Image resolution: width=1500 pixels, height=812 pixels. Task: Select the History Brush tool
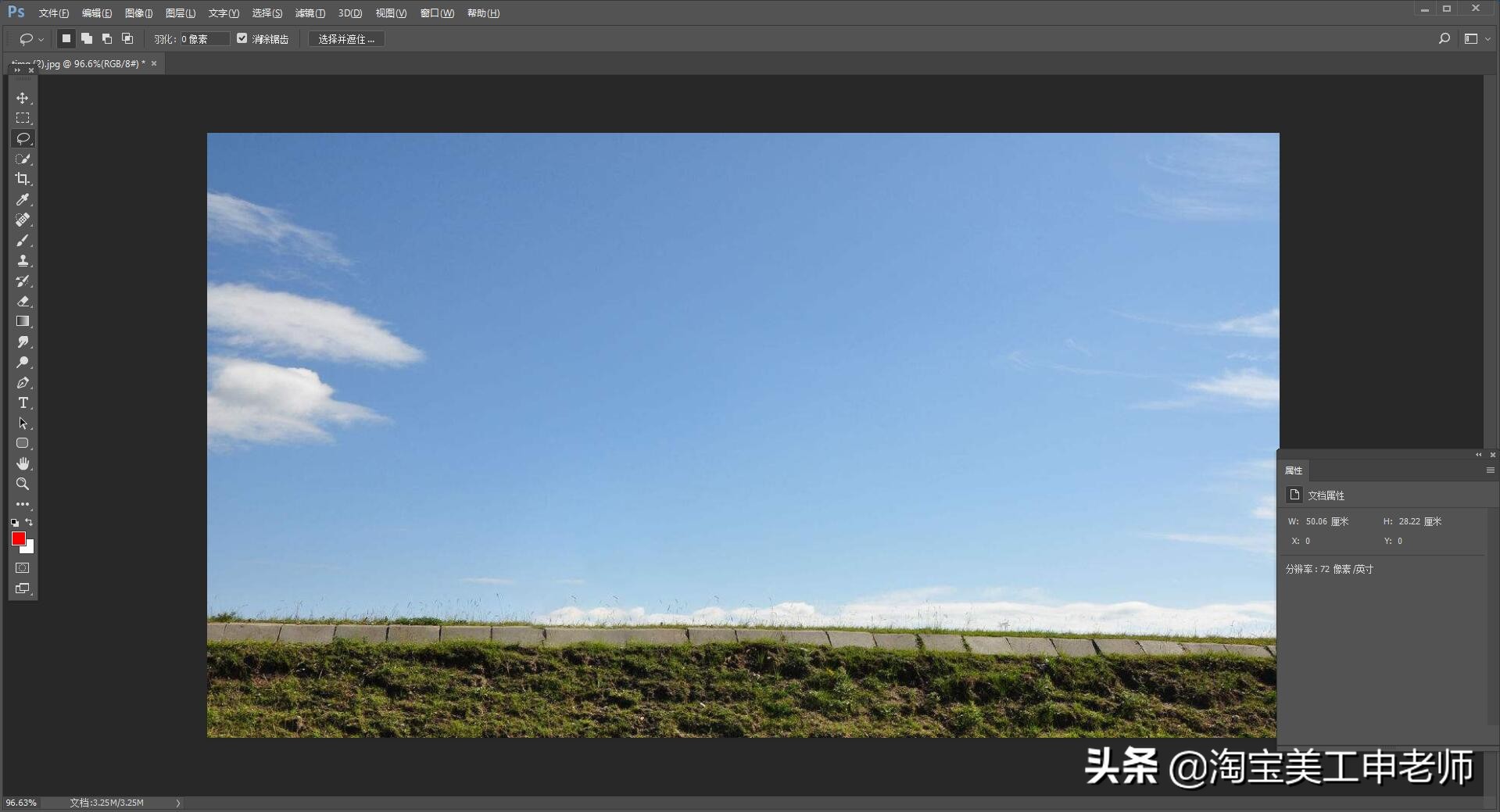click(x=23, y=281)
